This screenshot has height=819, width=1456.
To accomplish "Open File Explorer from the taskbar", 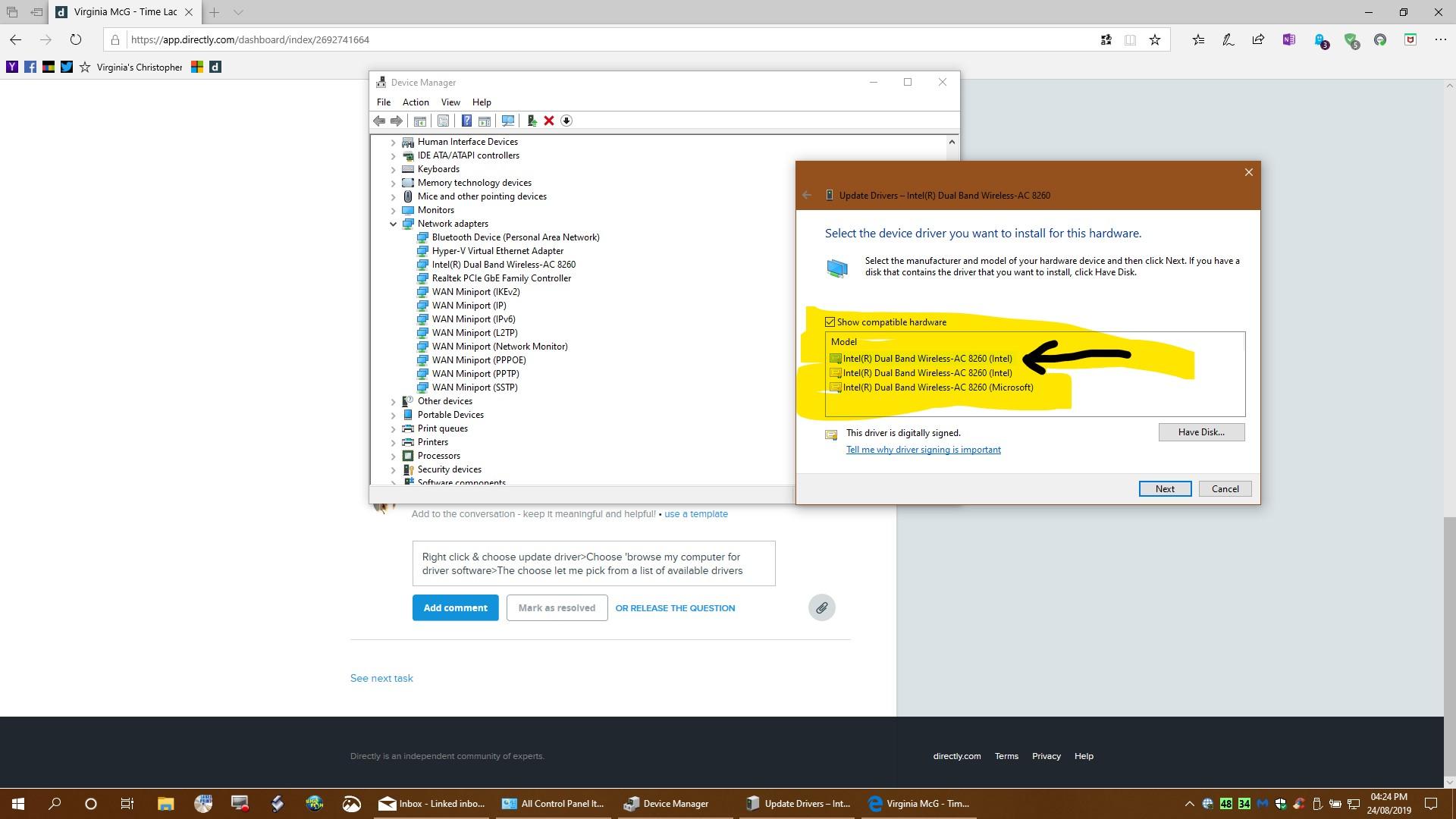I will pyautogui.click(x=165, y=804).
